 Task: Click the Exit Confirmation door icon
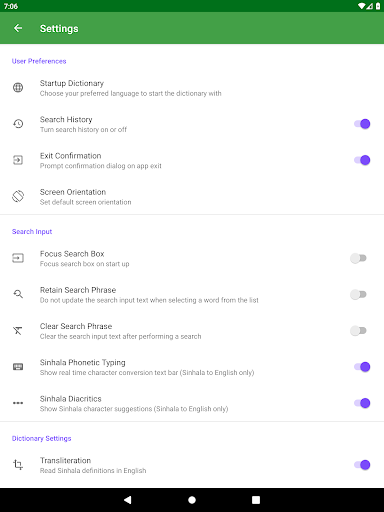(18, 160)
